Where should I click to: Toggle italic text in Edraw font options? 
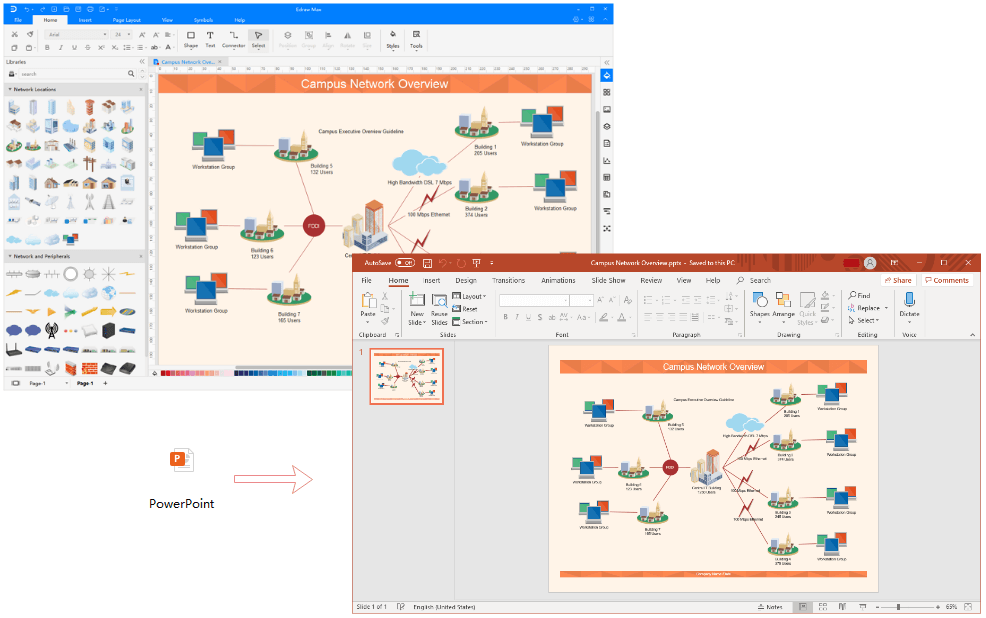[x=60, y=46]
